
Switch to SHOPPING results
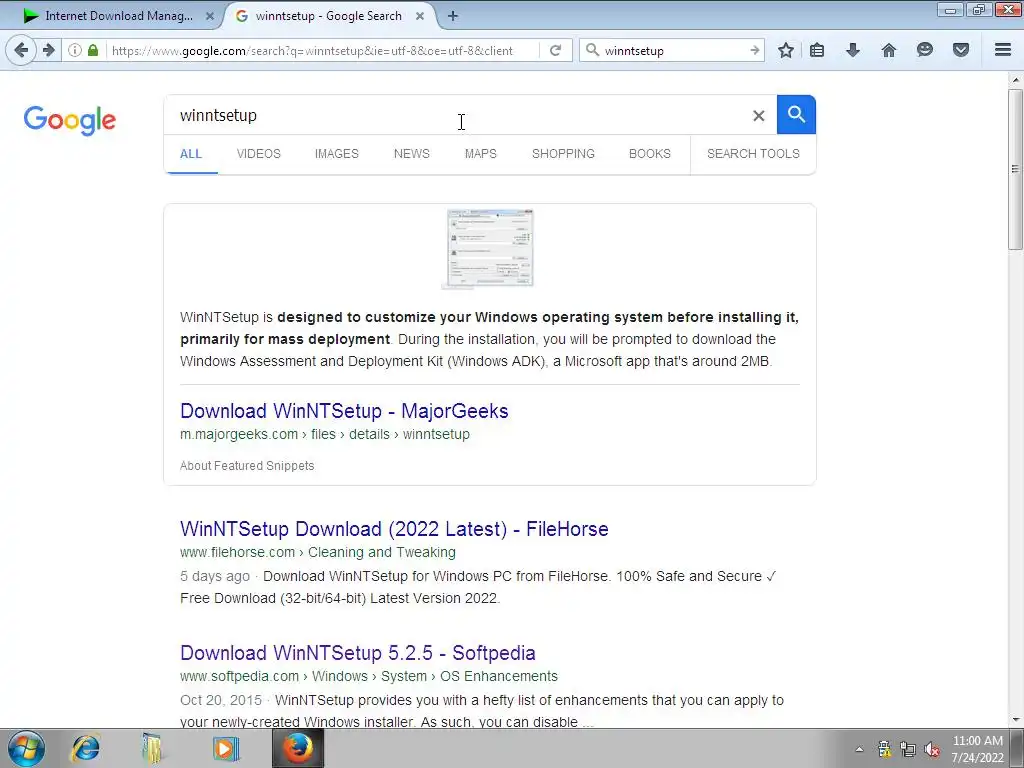(564, 154)
